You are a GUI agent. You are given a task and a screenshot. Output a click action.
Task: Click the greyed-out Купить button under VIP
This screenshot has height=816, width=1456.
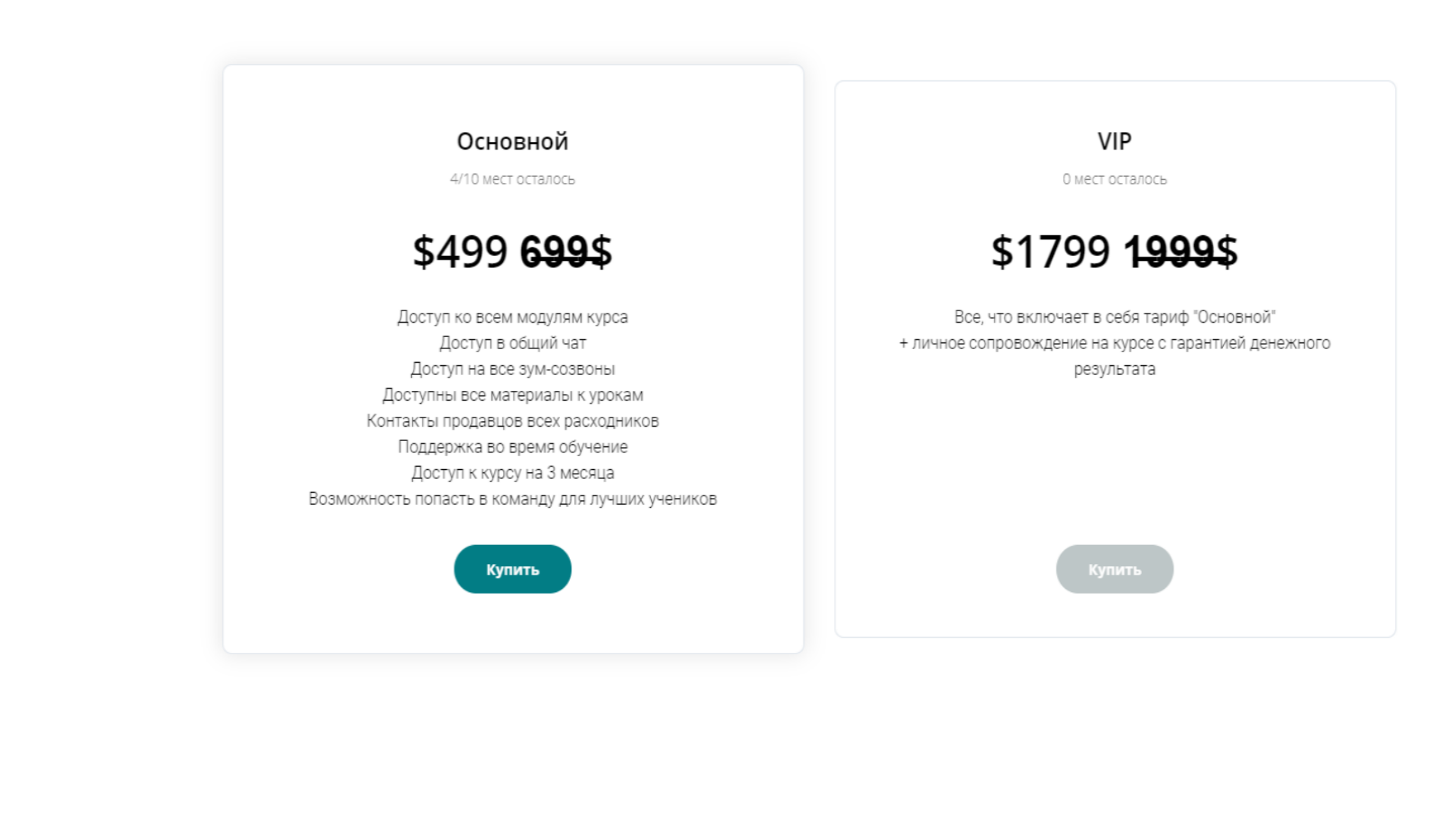[1114, 569]
